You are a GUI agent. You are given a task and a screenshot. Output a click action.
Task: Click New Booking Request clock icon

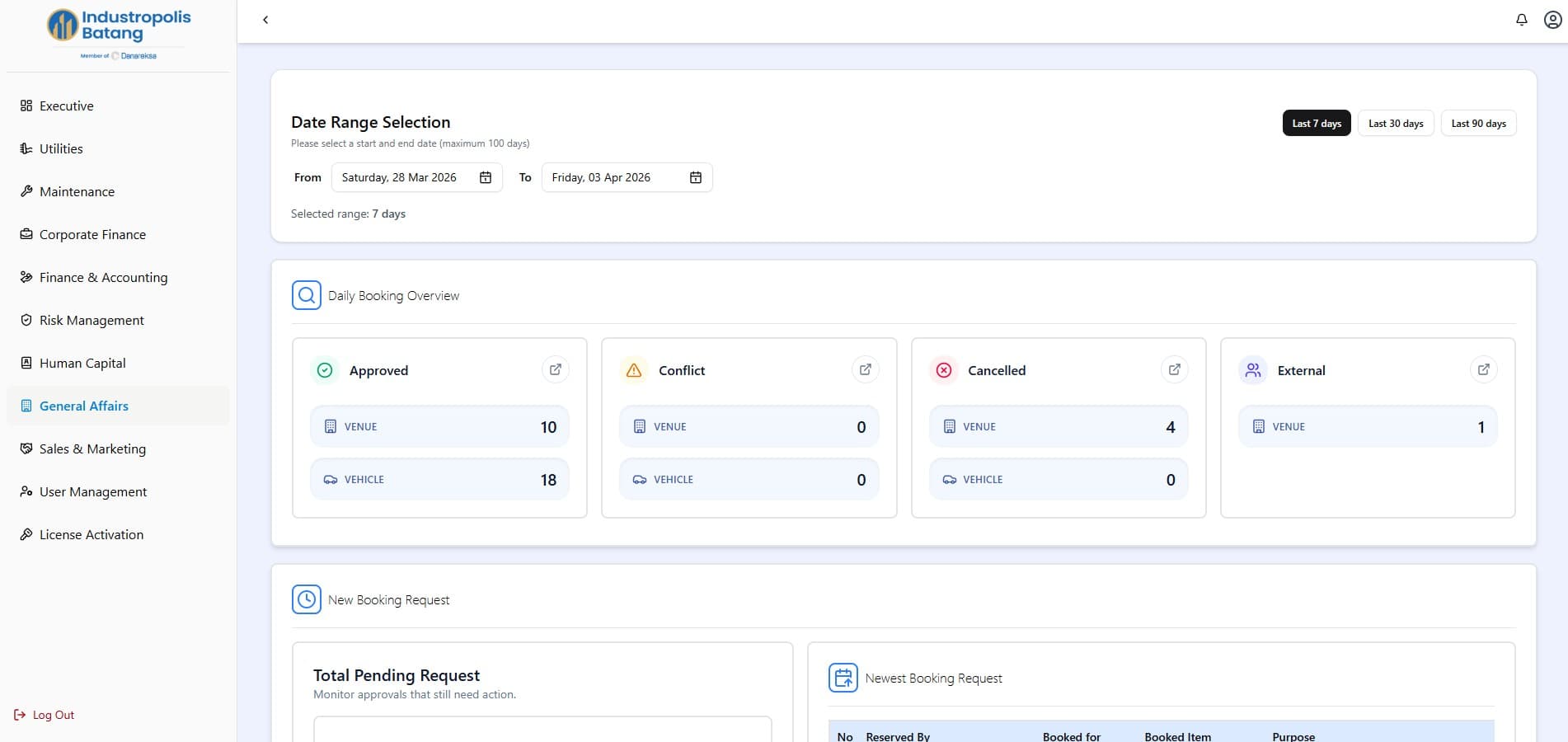(307, 599)
